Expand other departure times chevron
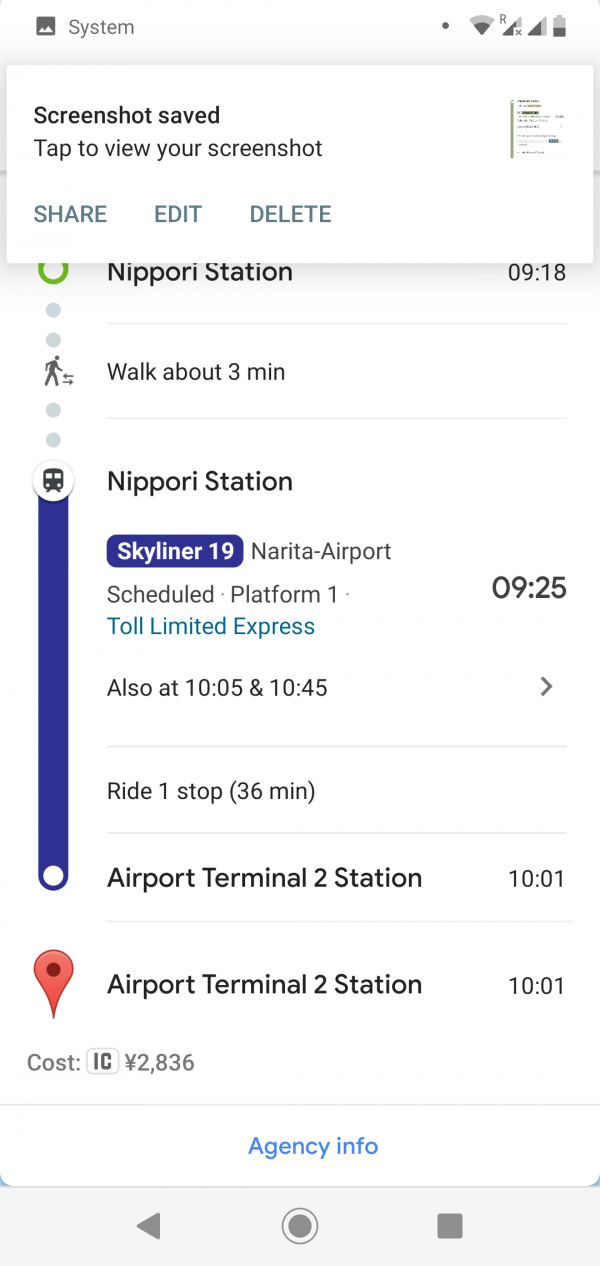The height and width of the screenshot is (1266, 600). [546, 687]
